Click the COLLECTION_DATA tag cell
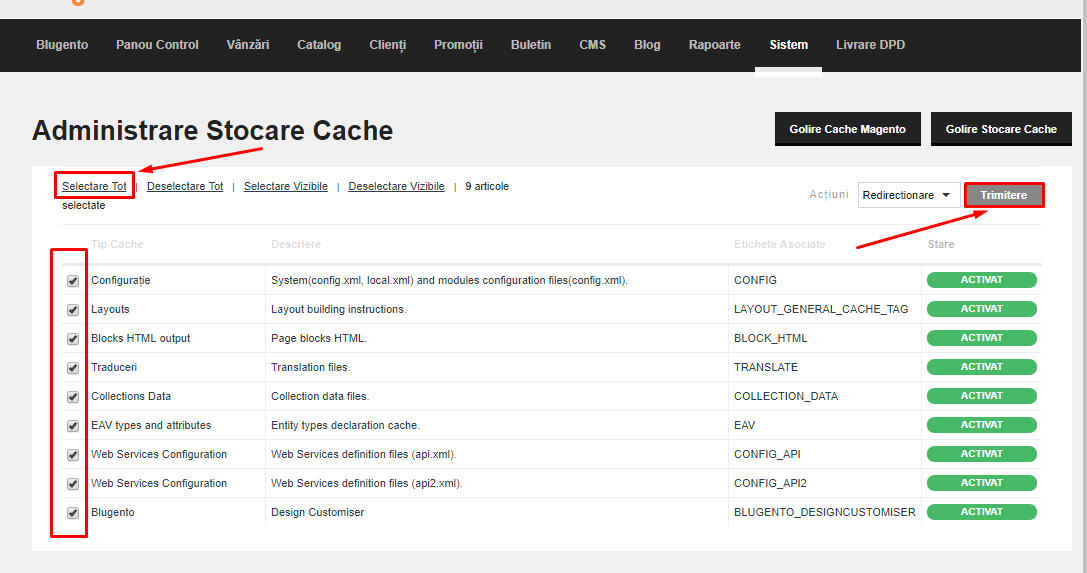The height and width of the screenshot is (573, 1087). click(x=786, y=397)
